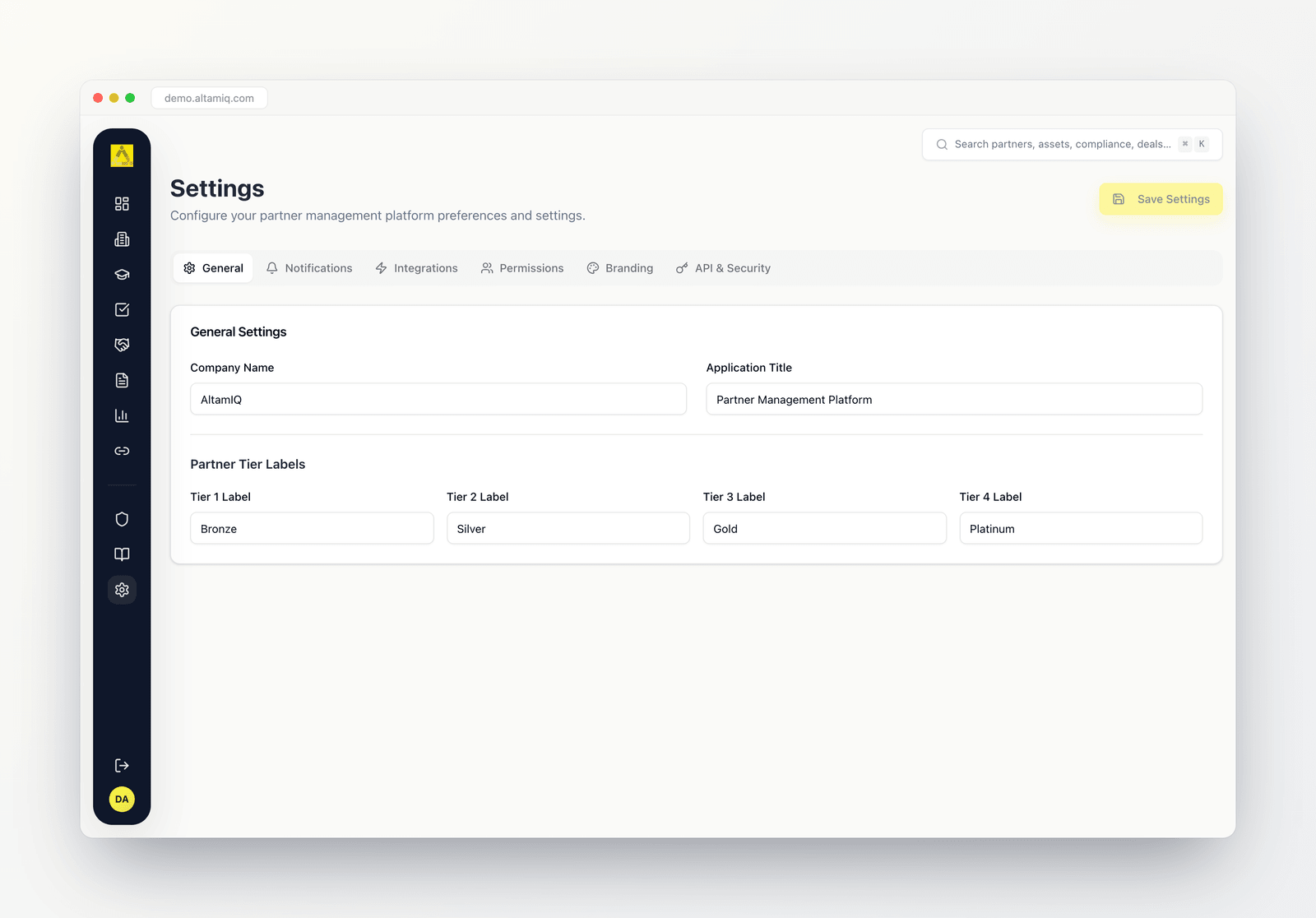This screenshot has width=1316, height=918.
Task: Go to the building icon in sidebar
Action: coord(122,239)
